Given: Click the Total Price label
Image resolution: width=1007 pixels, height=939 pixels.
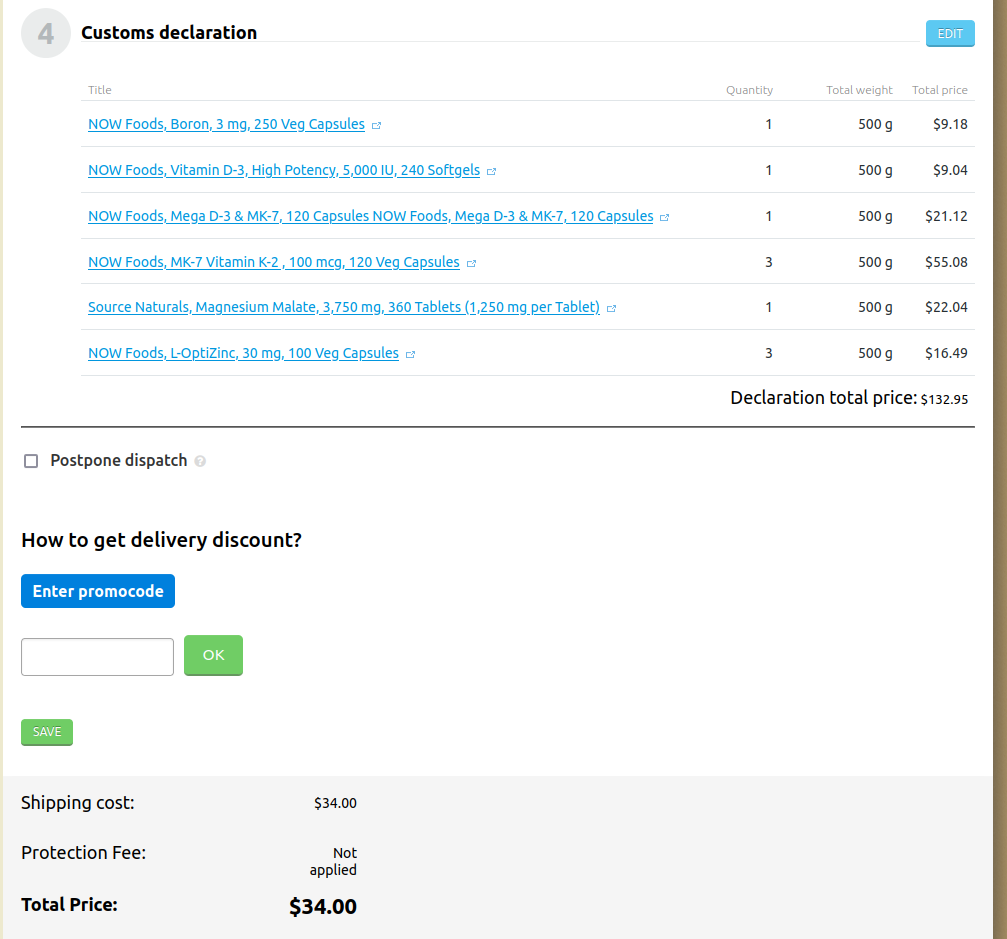Looking at the screenshot, I should [69, 905].
